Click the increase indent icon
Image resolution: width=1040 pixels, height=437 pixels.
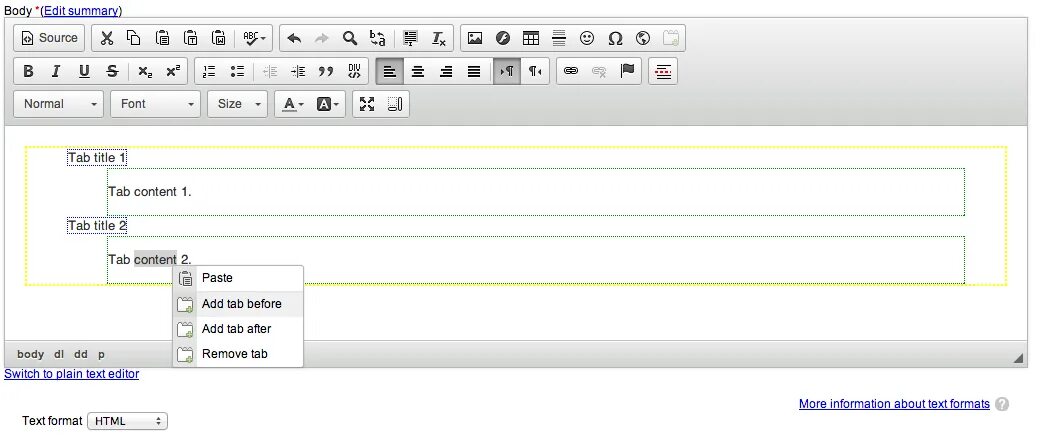click(x=298, y=71)
